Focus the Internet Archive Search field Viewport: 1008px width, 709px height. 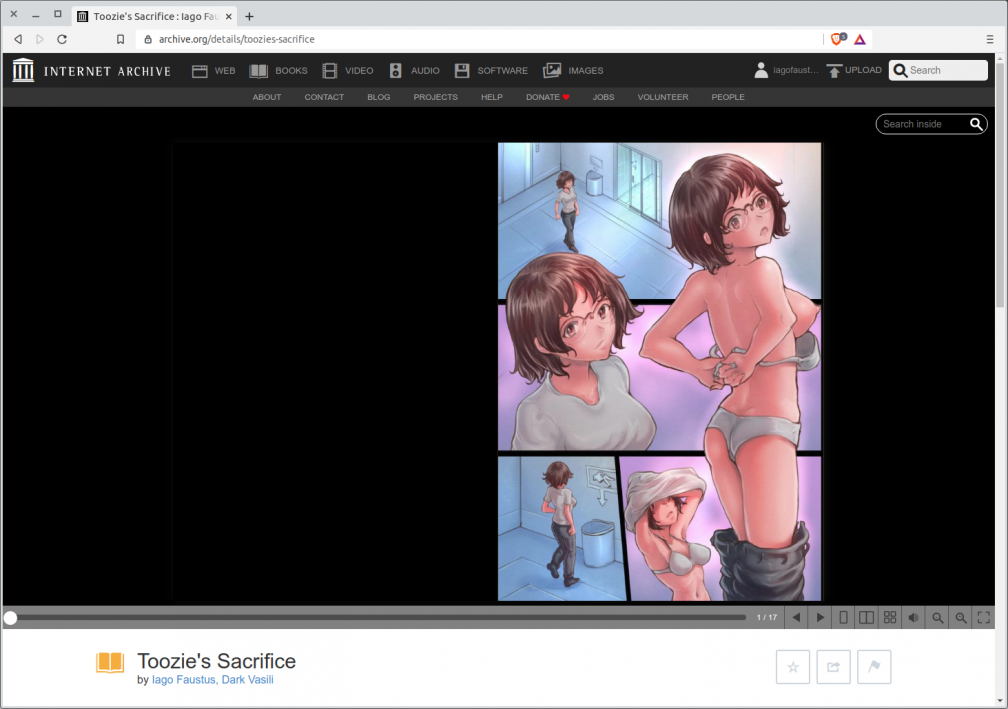pyautogui.click(x=939, y=70)
